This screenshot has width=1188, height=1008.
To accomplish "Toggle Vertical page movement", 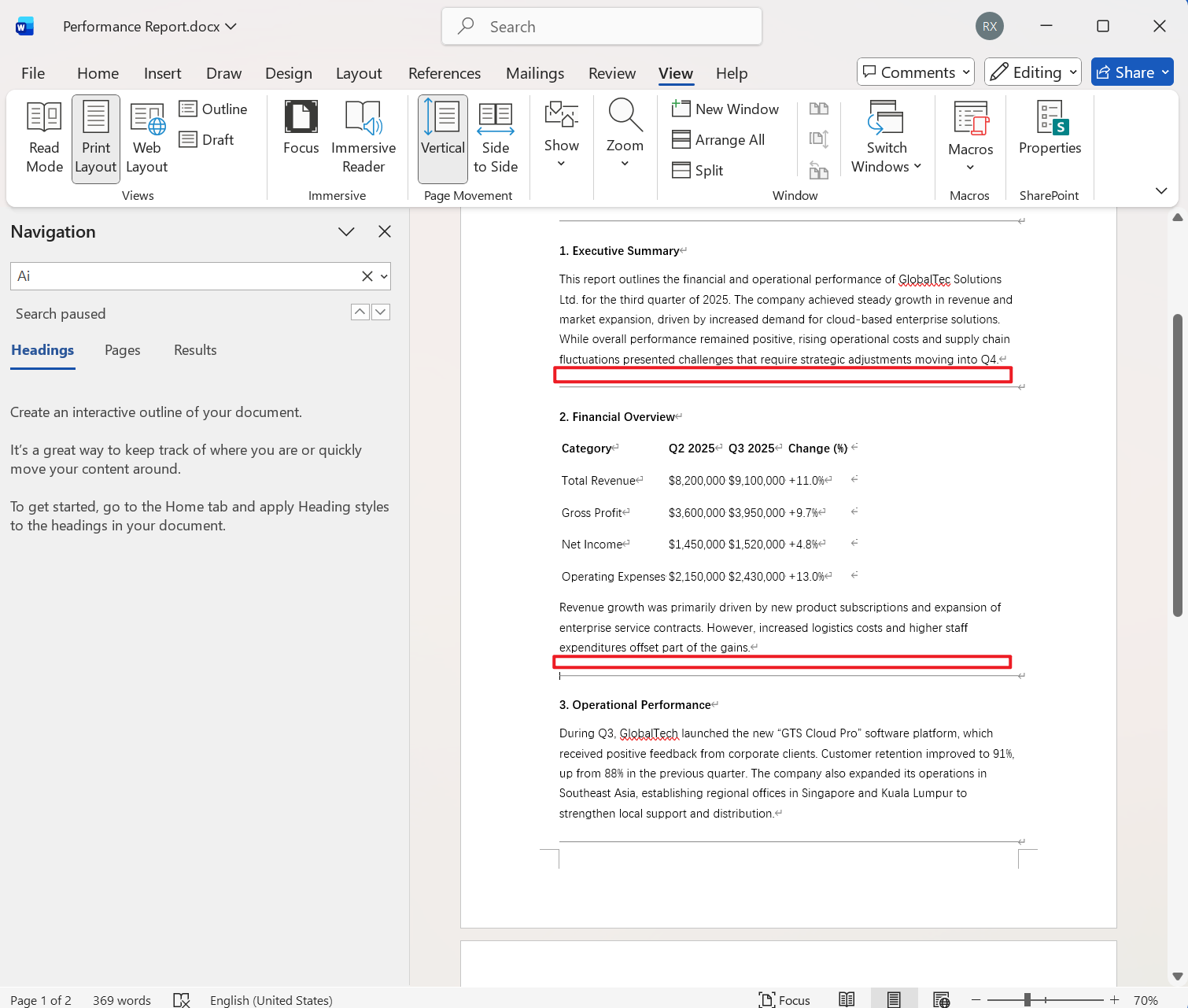I will pyautogui.click(x=442, y=138).
